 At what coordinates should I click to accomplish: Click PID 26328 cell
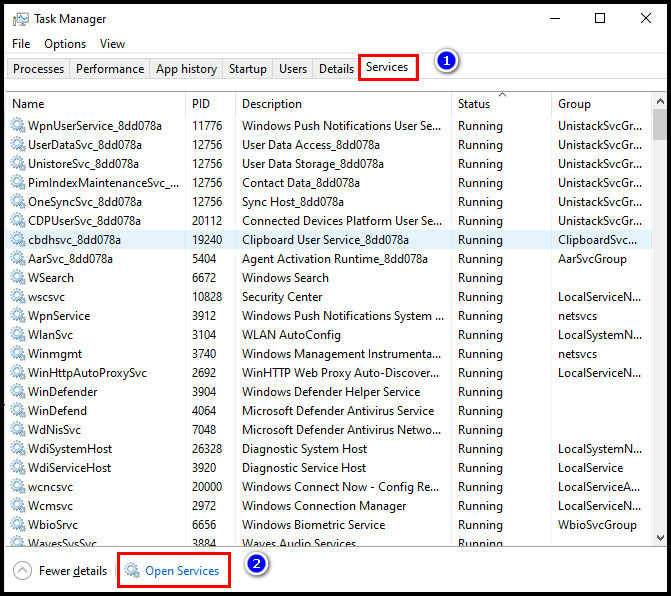click(x=207, y=449)
